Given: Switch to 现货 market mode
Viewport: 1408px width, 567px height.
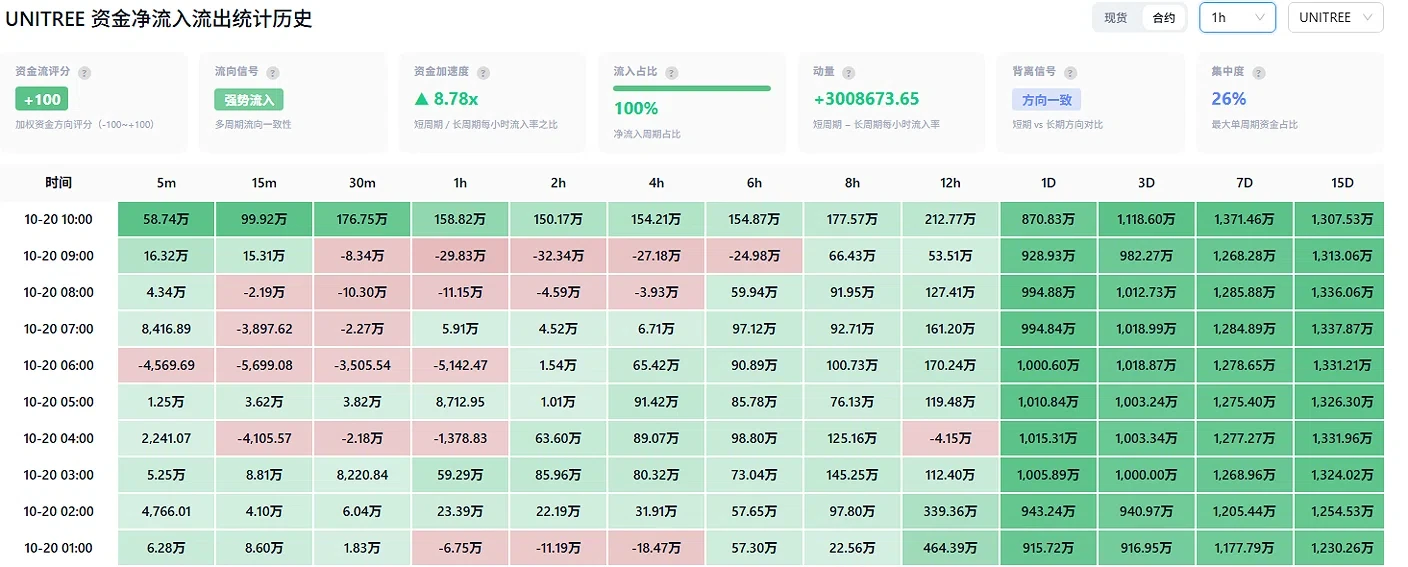Looking at the screenshot, I should coord(1116,18).
